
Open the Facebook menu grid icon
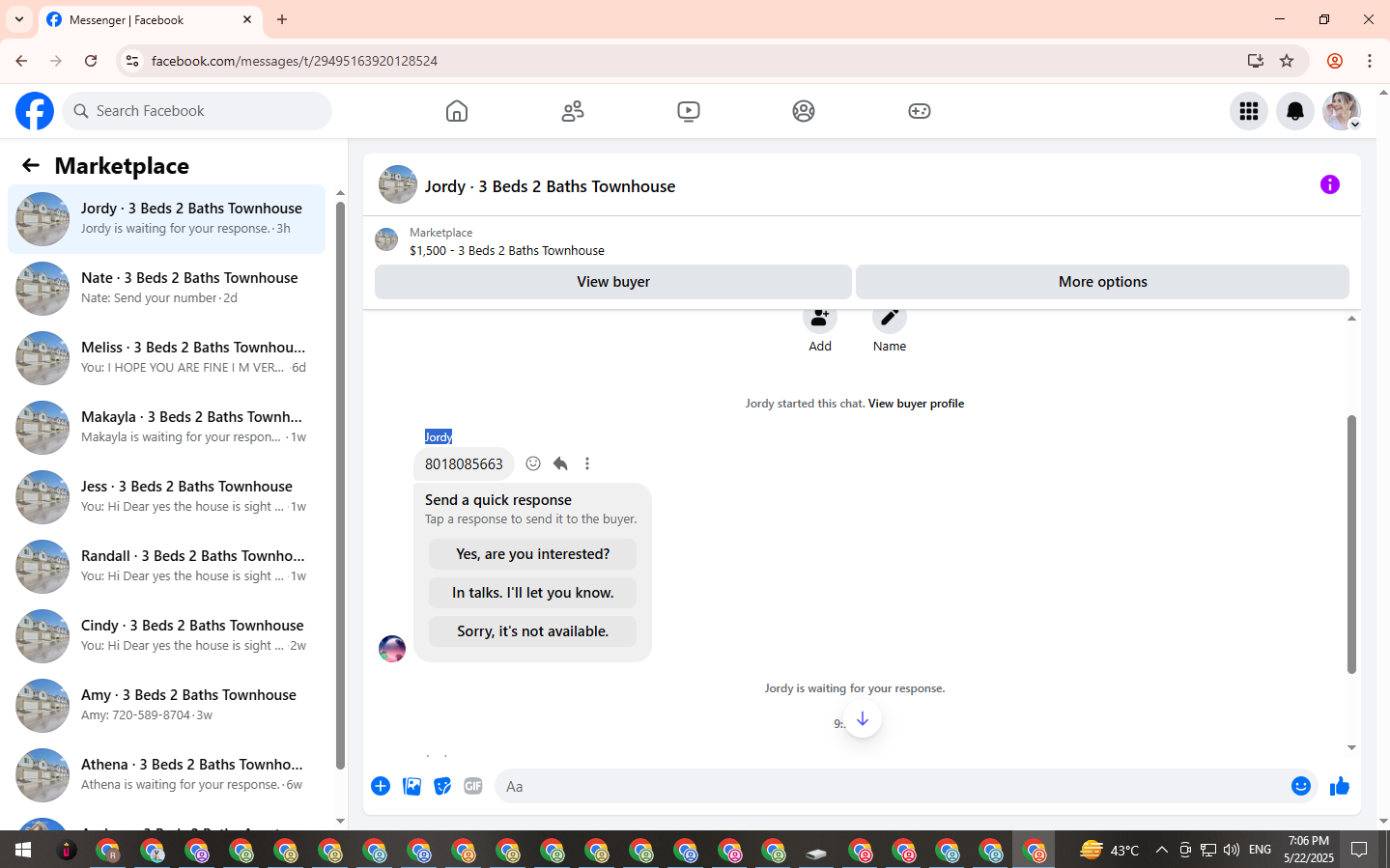coord(1249,111)
